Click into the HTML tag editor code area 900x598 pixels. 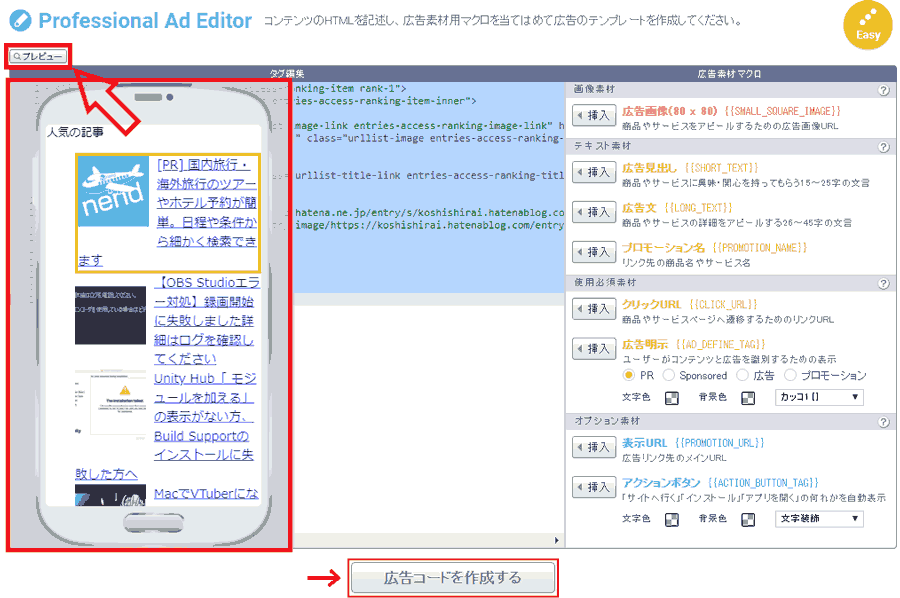[428, 308]
